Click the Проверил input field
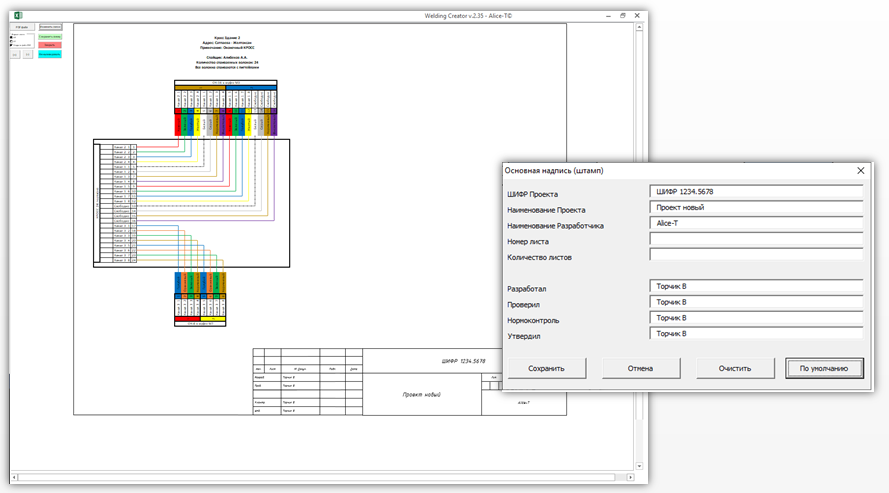 coord(756,302)
